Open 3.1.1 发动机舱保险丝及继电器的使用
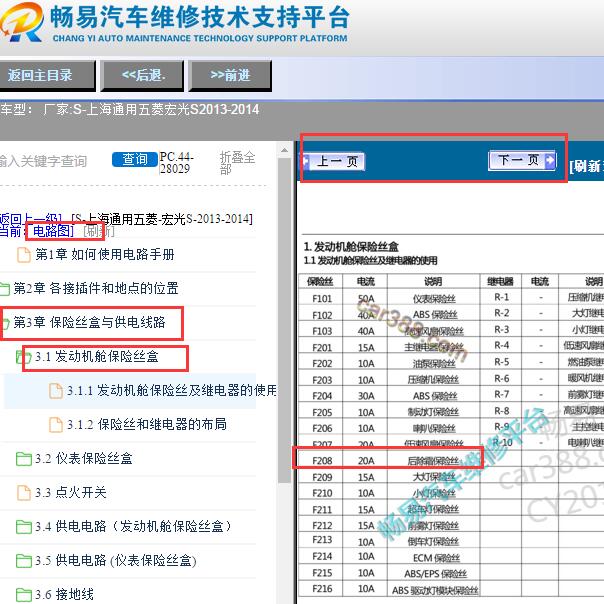The image size is (604, 604). point(172,390)
